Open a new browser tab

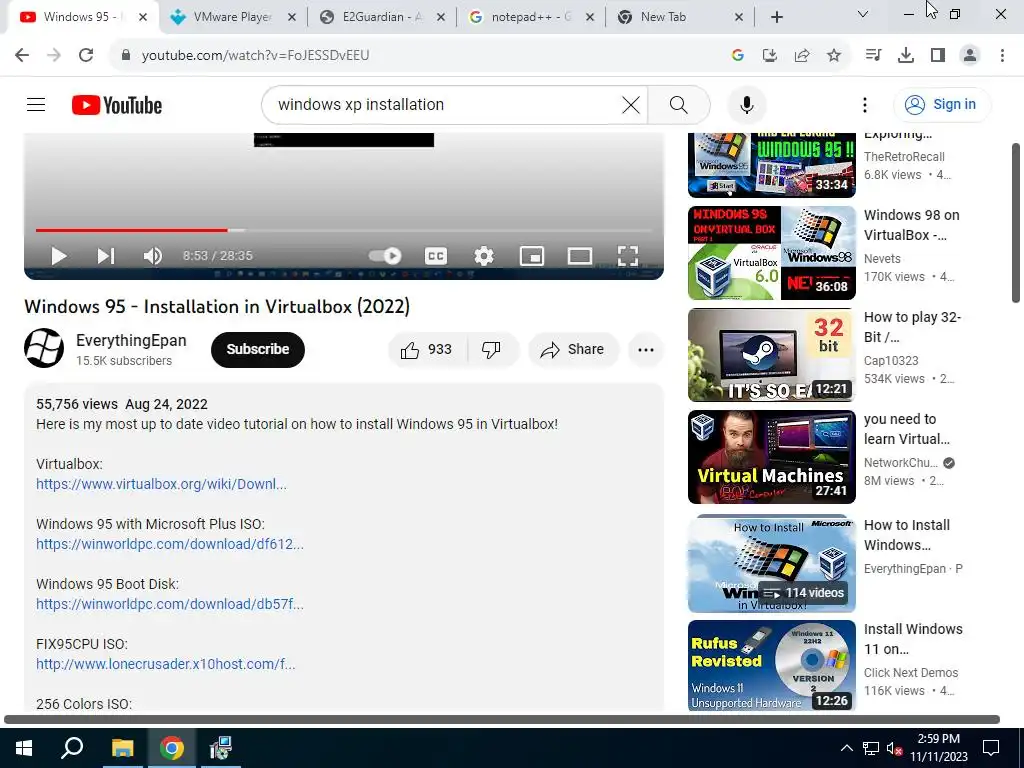click(x=776, y=17)
